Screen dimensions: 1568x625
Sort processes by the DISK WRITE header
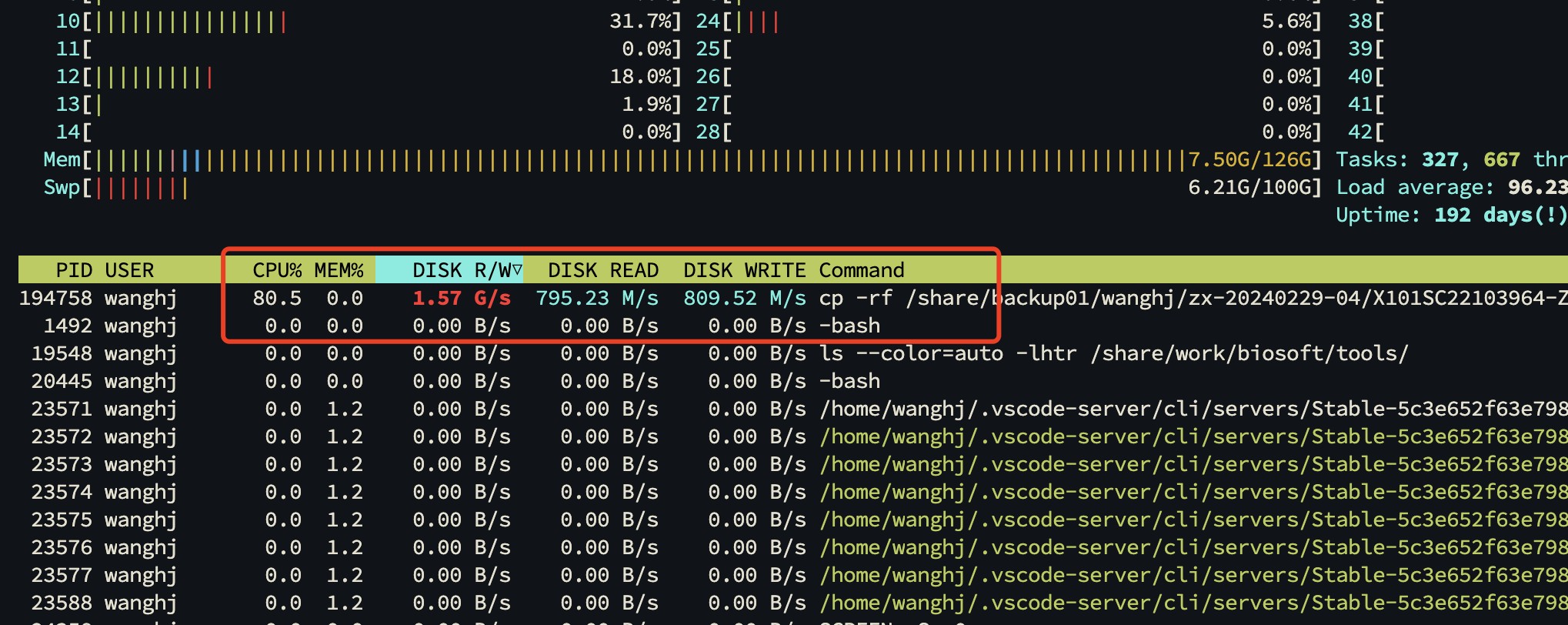coord(745,270)
